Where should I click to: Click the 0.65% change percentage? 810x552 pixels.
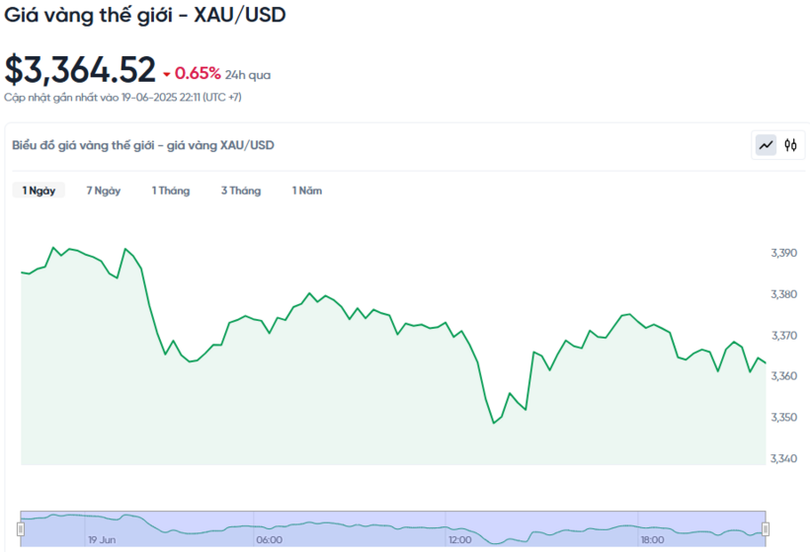[197, 73]
